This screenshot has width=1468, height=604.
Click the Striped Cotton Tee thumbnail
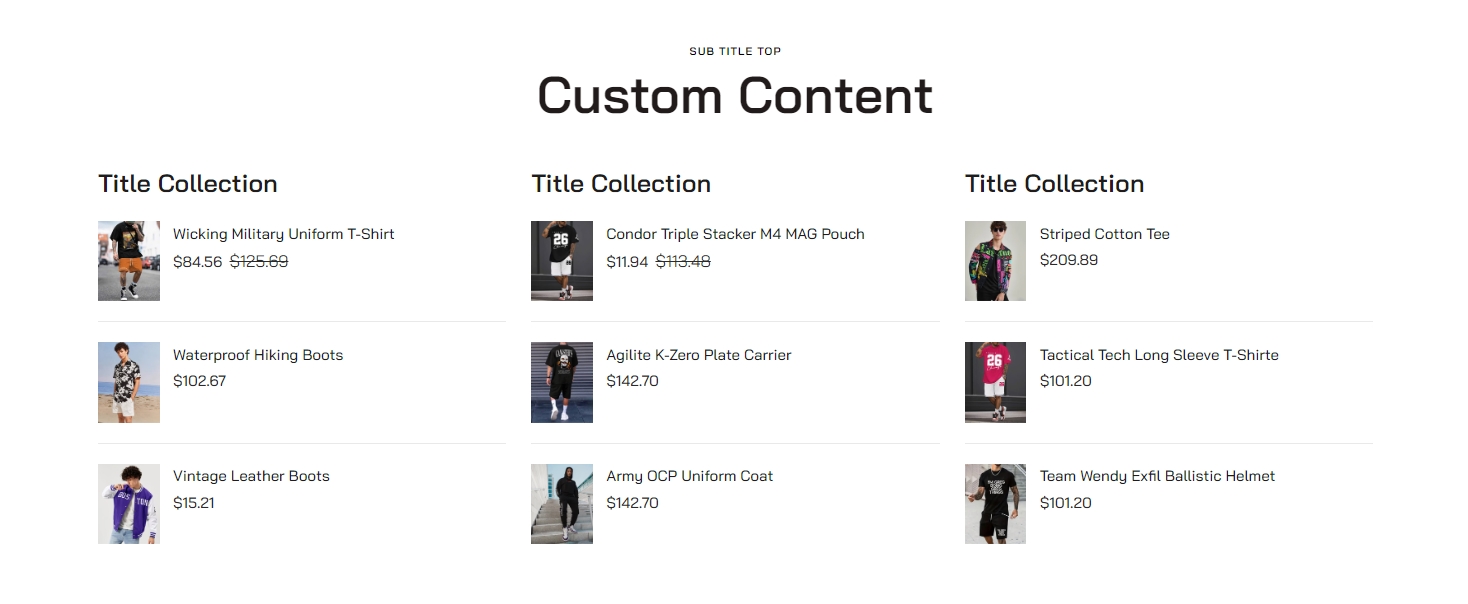point(995,261)
